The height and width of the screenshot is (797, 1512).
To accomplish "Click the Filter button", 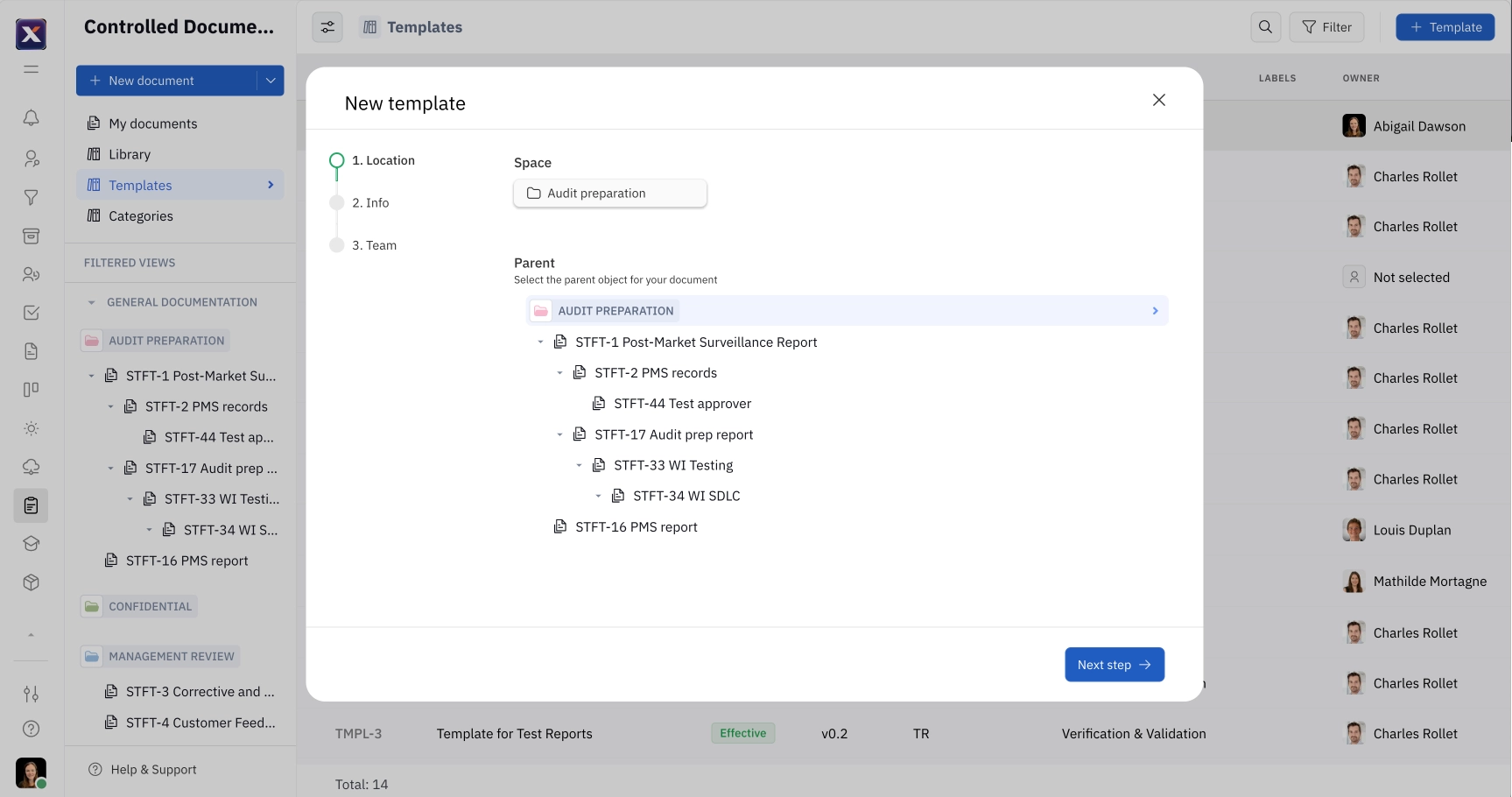I will pyautogui.click(x=1326, y=27).
